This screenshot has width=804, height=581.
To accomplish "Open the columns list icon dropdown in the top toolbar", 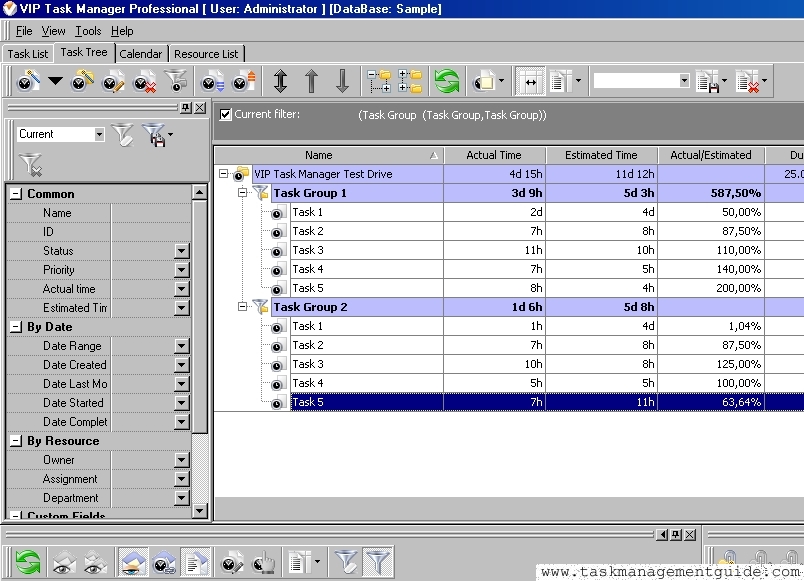I will coord(578,81).
